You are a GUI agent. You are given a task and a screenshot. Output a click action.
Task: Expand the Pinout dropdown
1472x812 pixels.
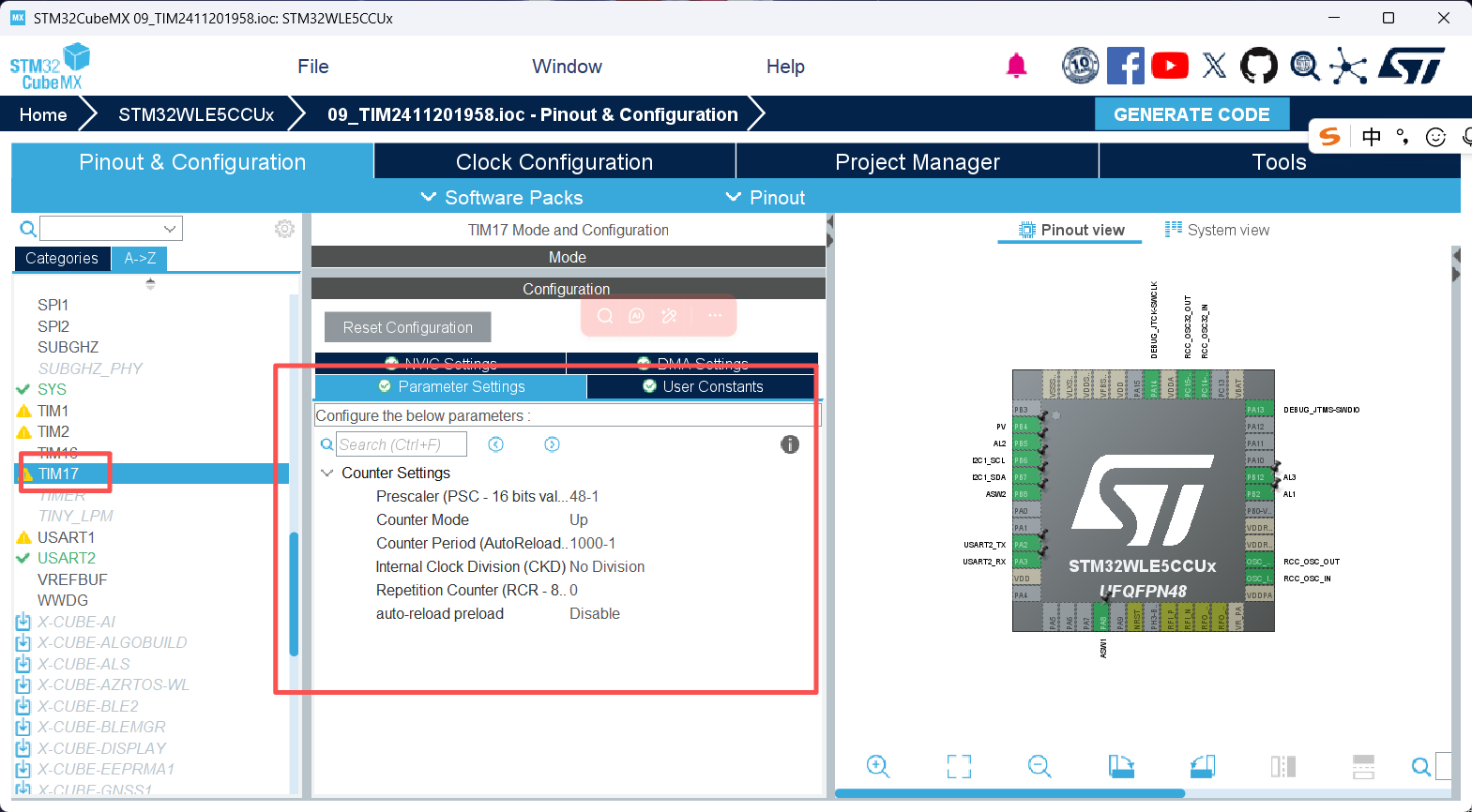click(x=766, y=197)
